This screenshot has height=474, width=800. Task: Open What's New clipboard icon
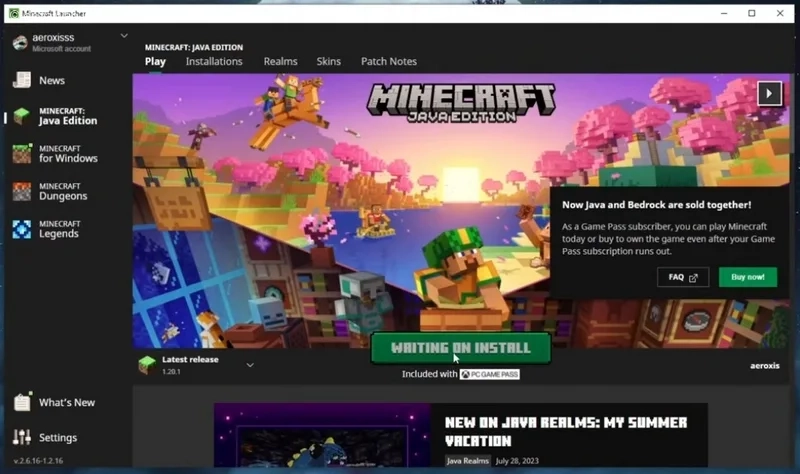pyautogui.click(x=22, y=402)
